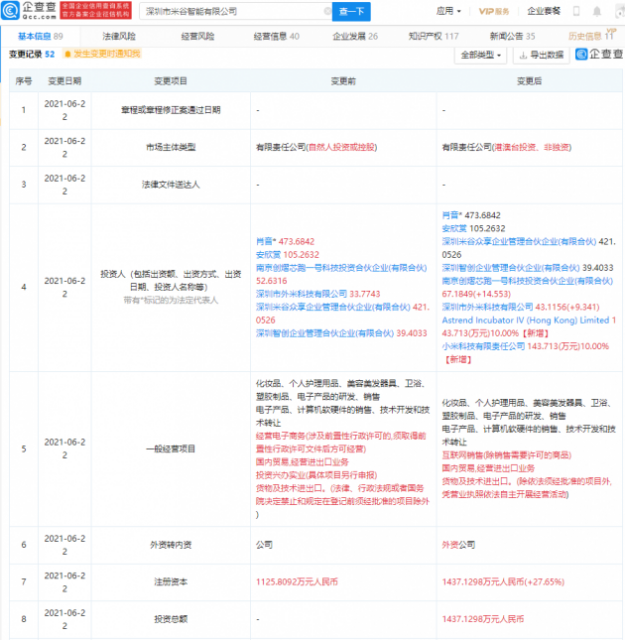625x640 pixels.
Task: Switch to the 企业发展 tab
Action: tap(355, 36)
